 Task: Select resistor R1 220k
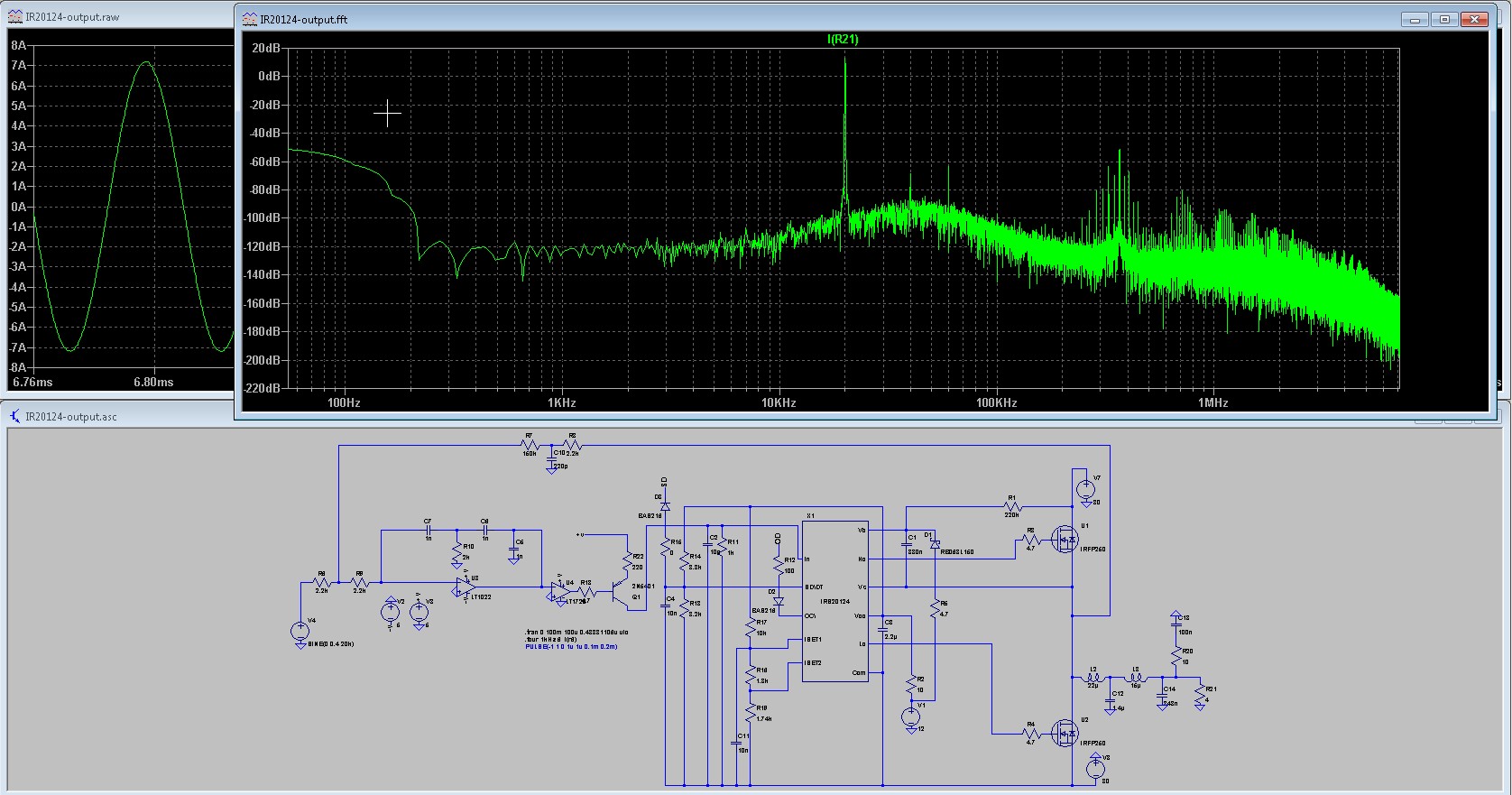(x=1011, y=505)
